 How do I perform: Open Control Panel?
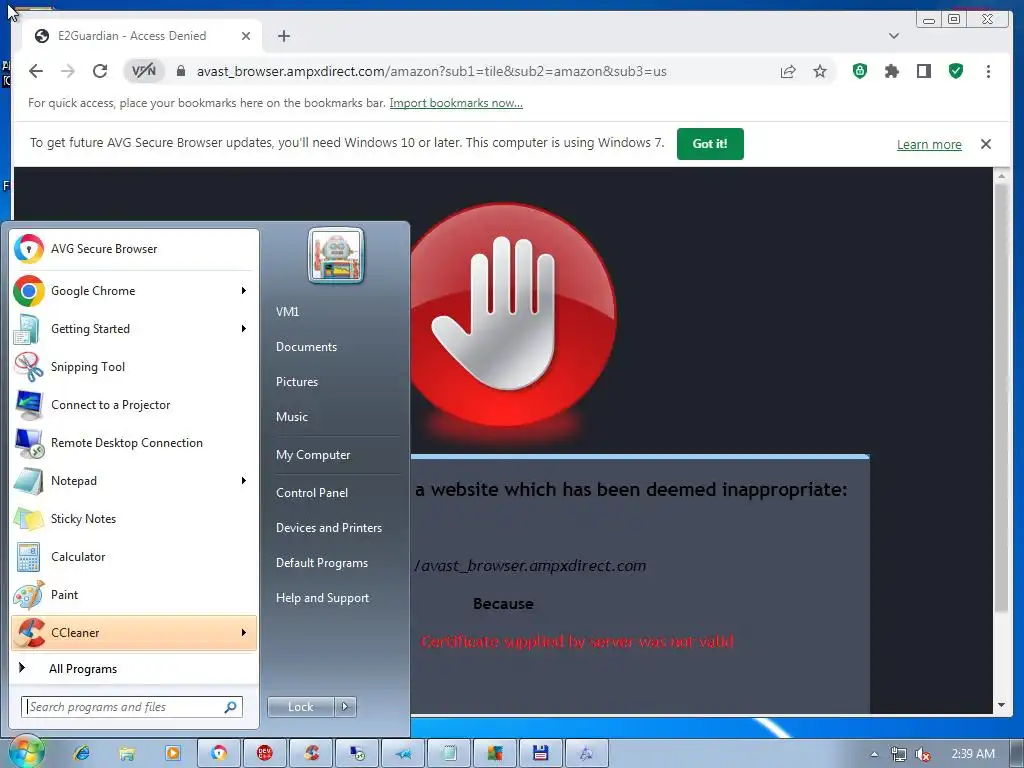(312, 492)
